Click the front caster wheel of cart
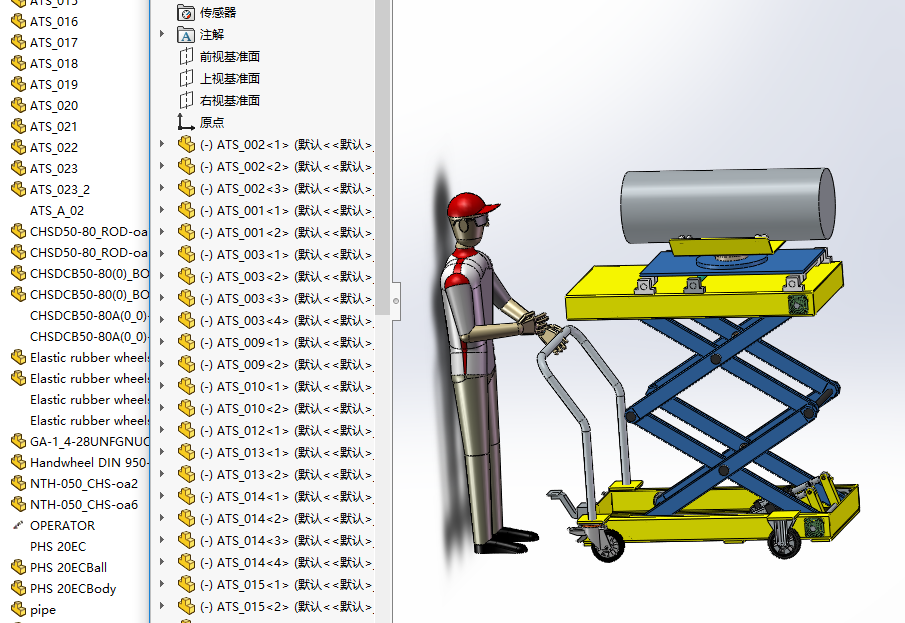This screenshot has height=623, width=905. coord(608,545)
